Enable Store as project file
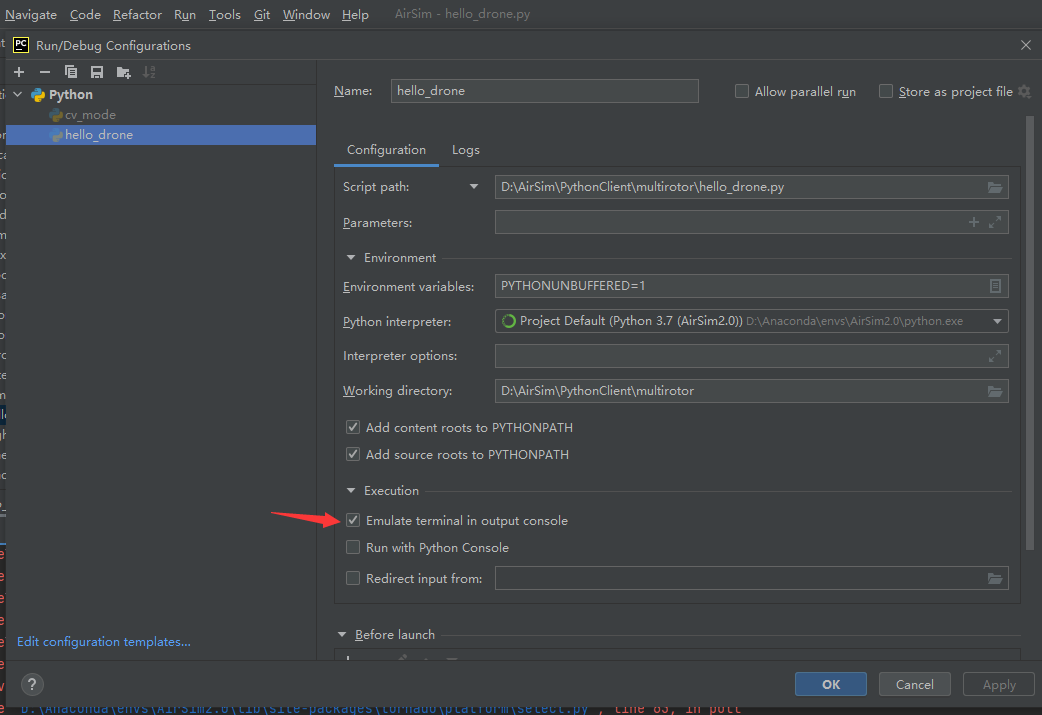 (886, 91)
